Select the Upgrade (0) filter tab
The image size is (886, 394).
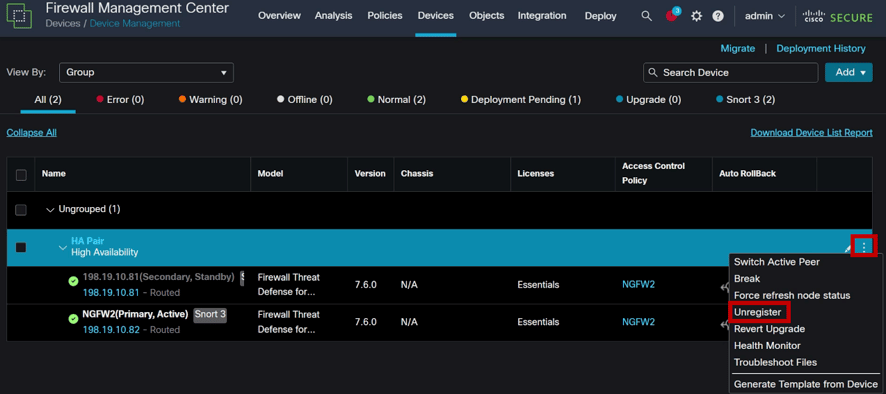649,100
